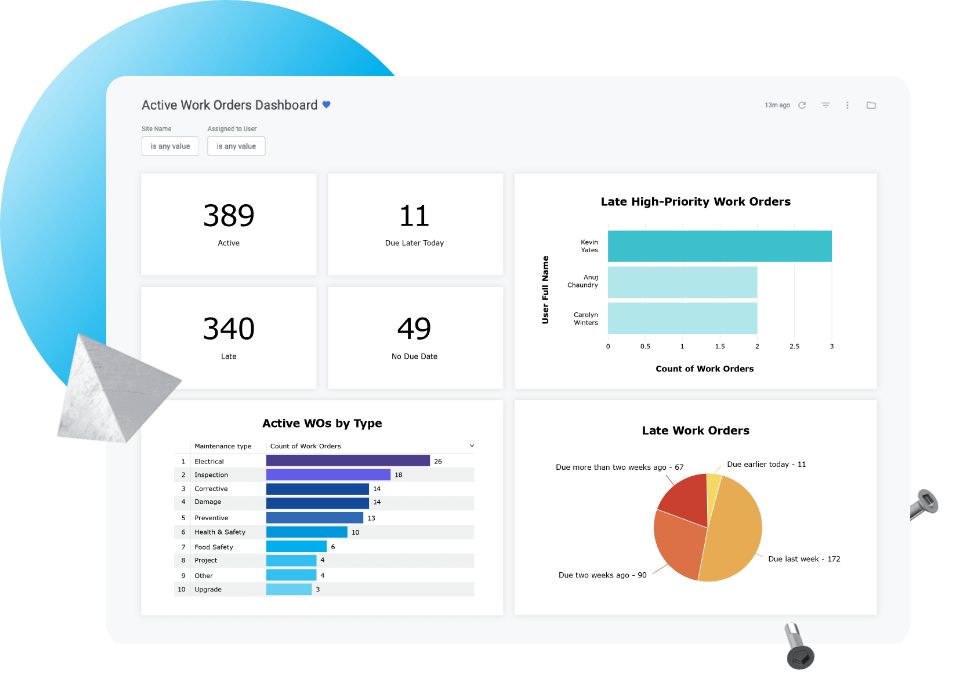The height and width of the screenshot is (680, 955).
Task: Refresh the dashboard data
Action: click(802, 105)
